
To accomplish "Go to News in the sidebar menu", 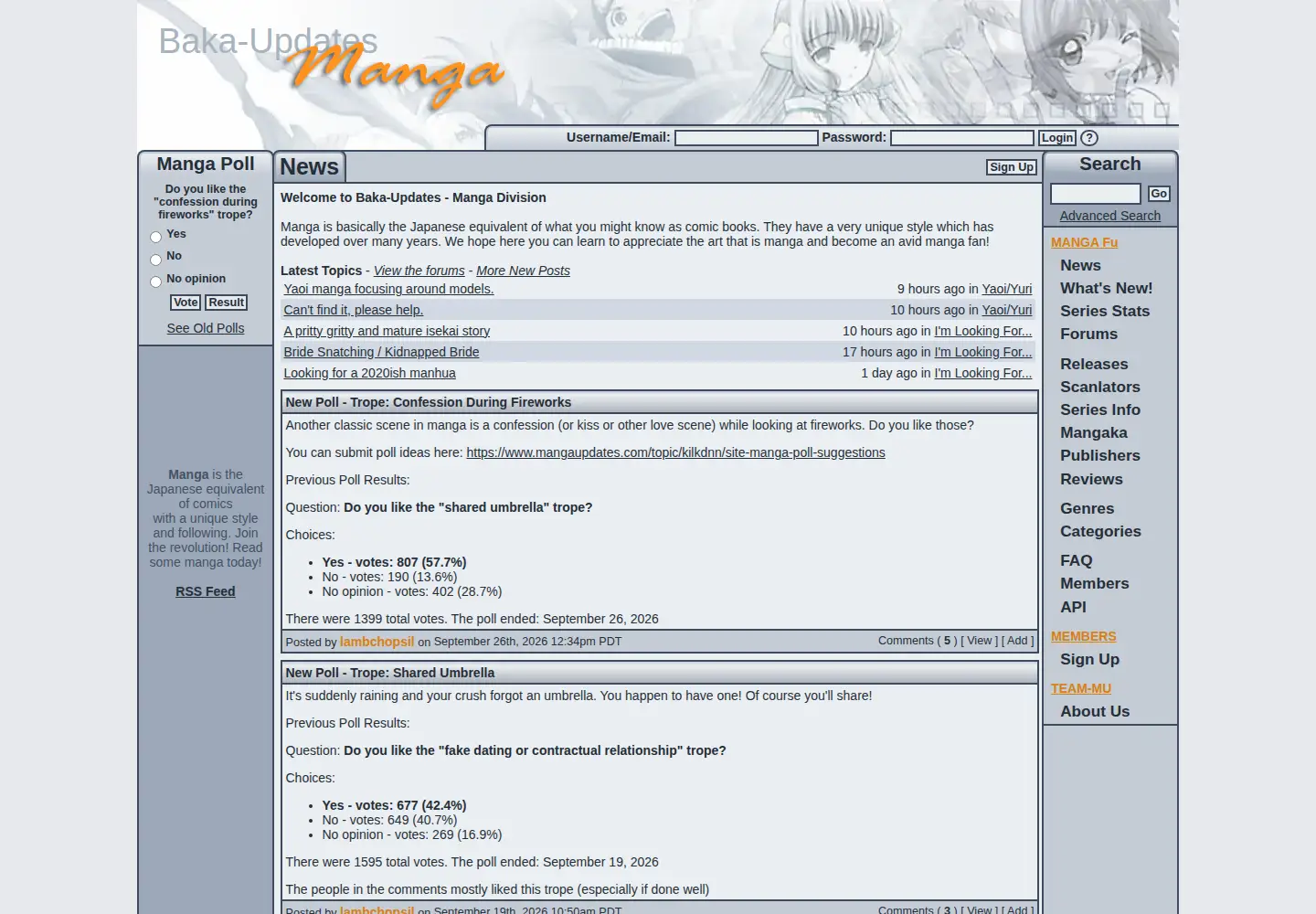I will 1080,265.
